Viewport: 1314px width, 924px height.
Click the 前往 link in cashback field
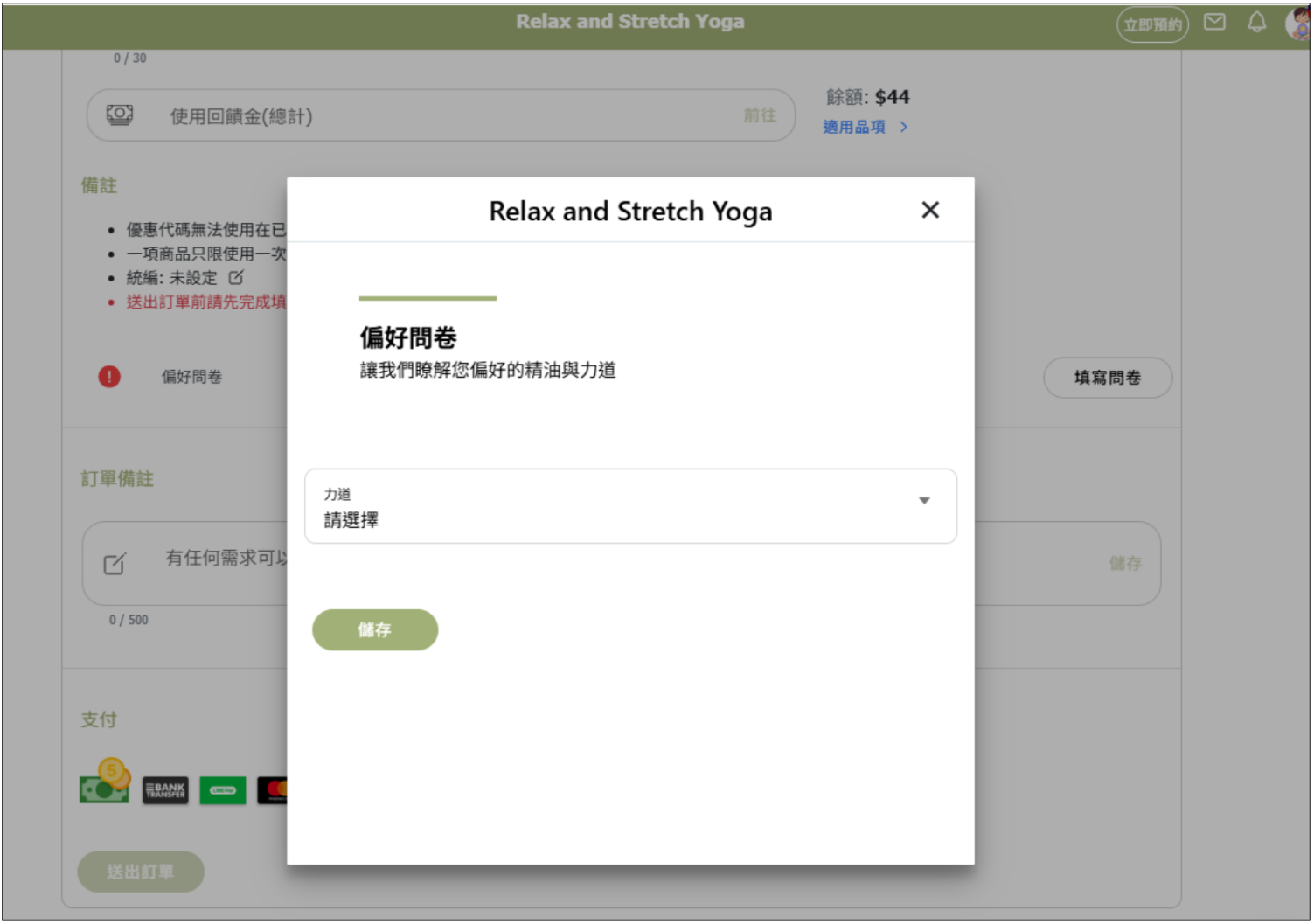[759, 115]
